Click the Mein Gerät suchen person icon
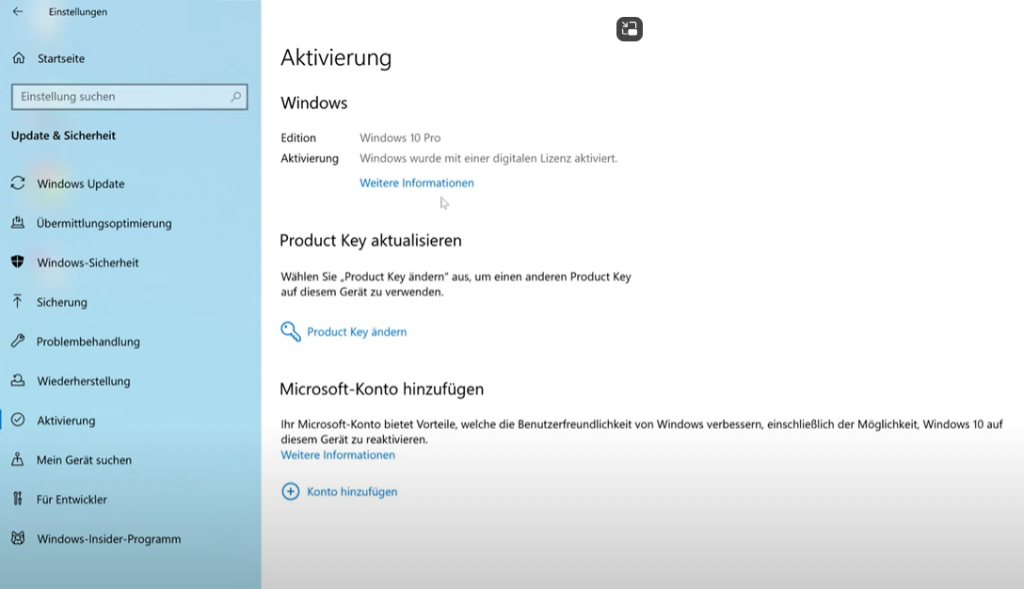Screen dimensions: 1024x589 pos(17,460)
